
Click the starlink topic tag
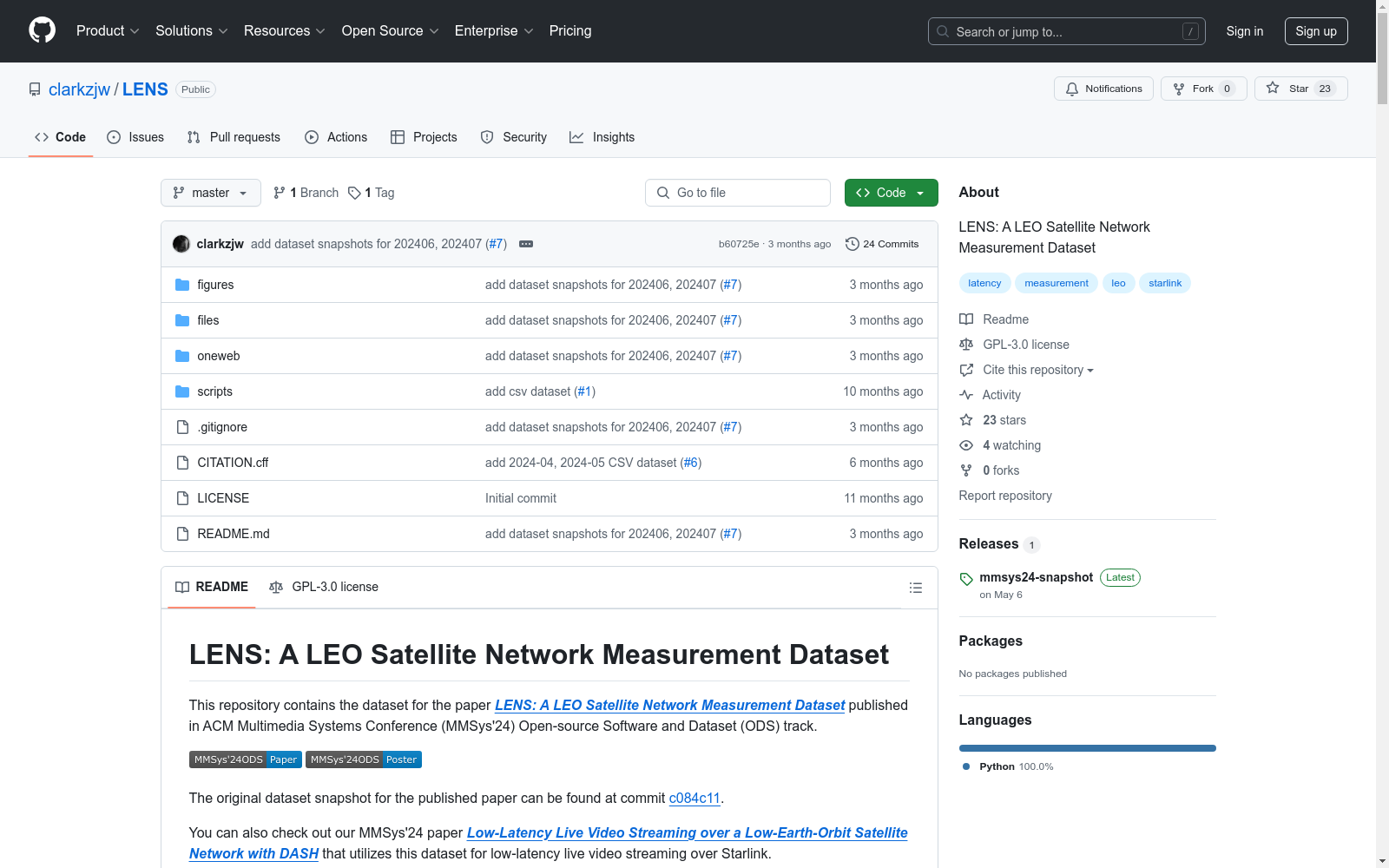(1165, 283)
